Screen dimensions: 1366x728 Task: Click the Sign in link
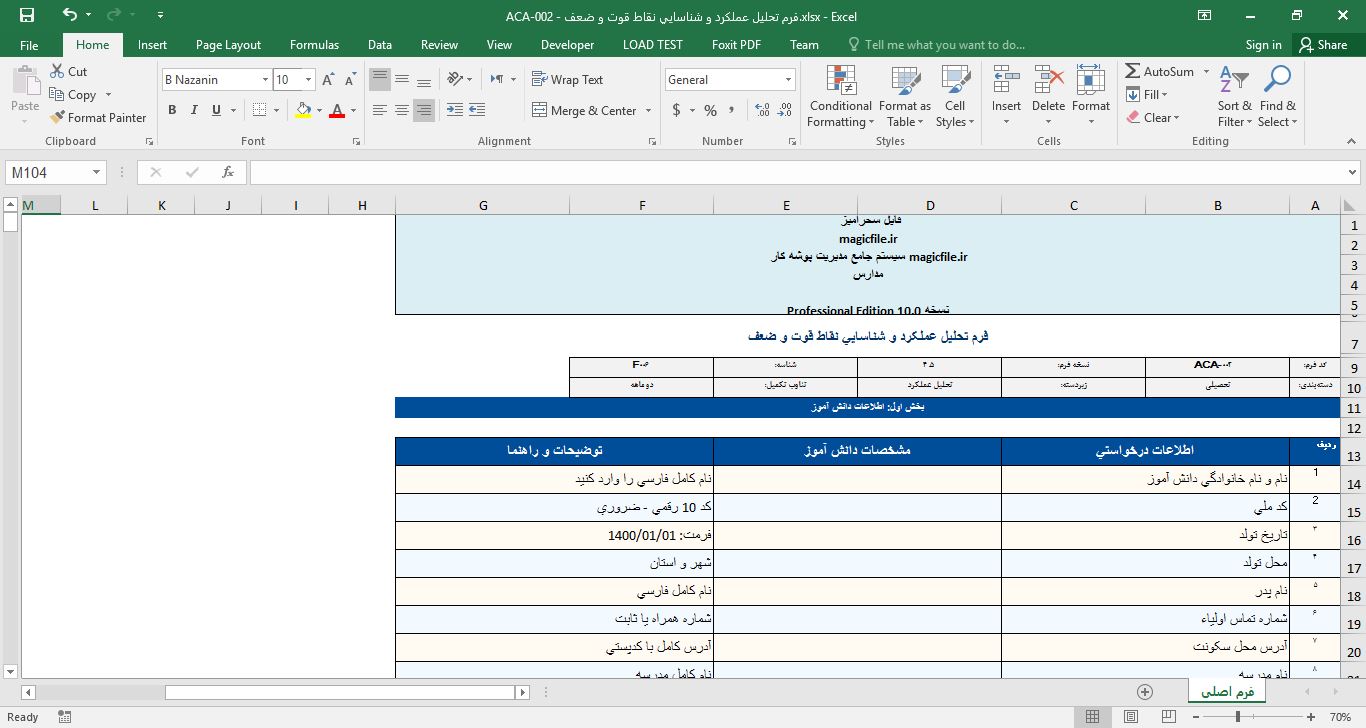(x=1263, y=44)
